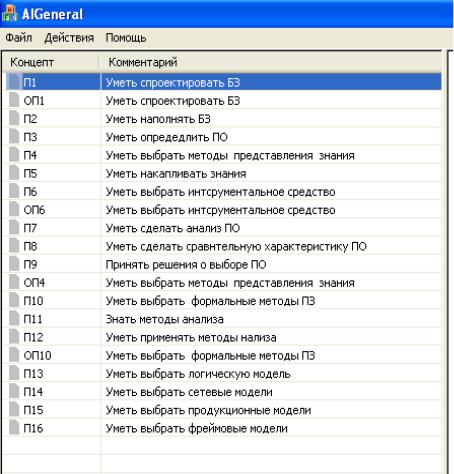Screen dimensions: 454x474
Task: Click the document icon of row П2
Action: 14,118
